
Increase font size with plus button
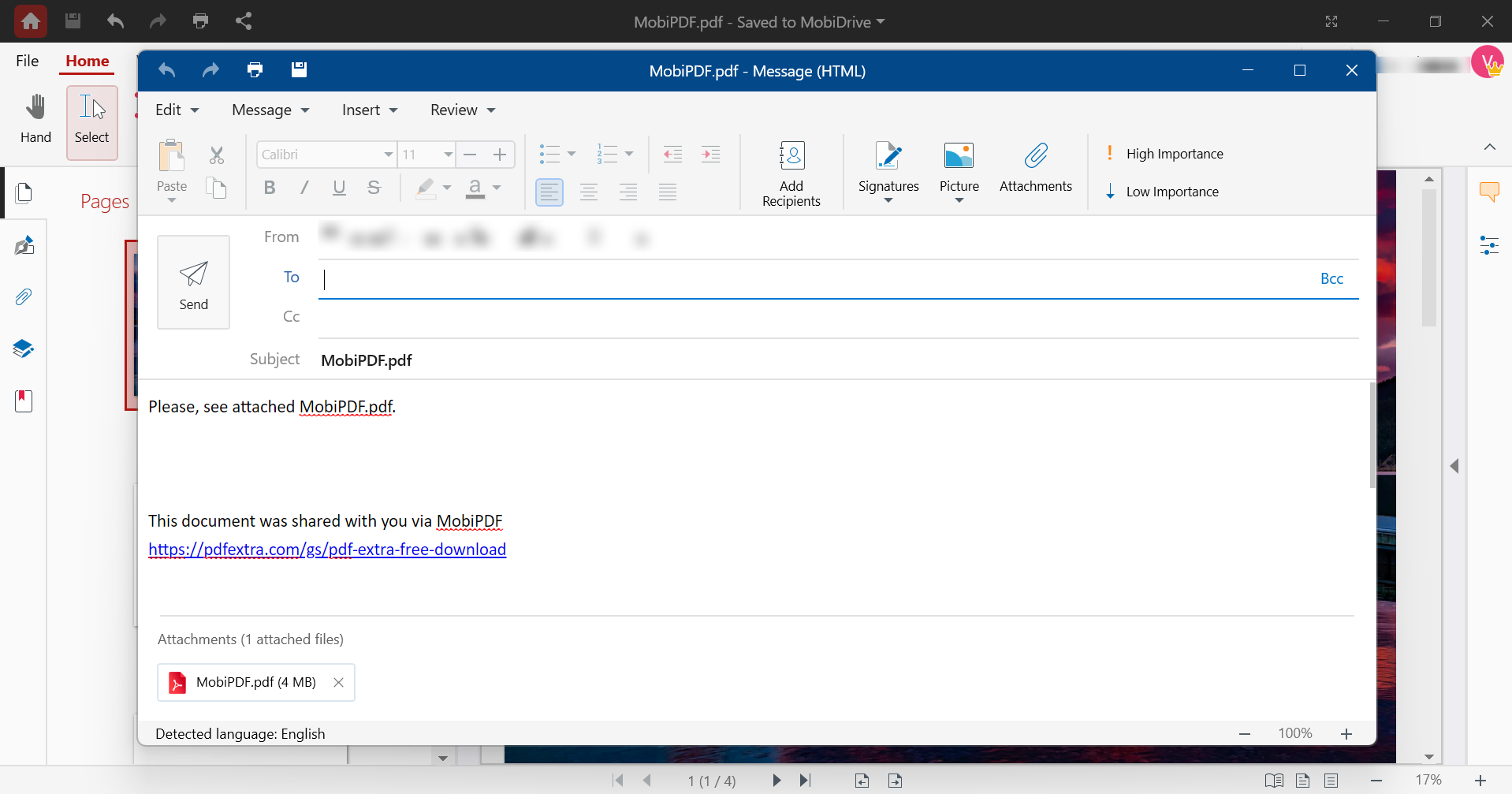tap(500, 155)
